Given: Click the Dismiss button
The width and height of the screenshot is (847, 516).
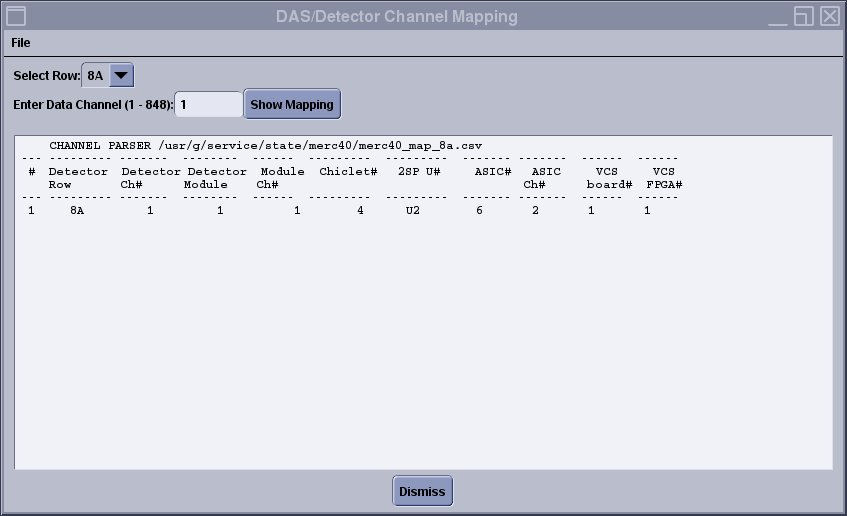Looking at the screenshot, I should (422, 492).
